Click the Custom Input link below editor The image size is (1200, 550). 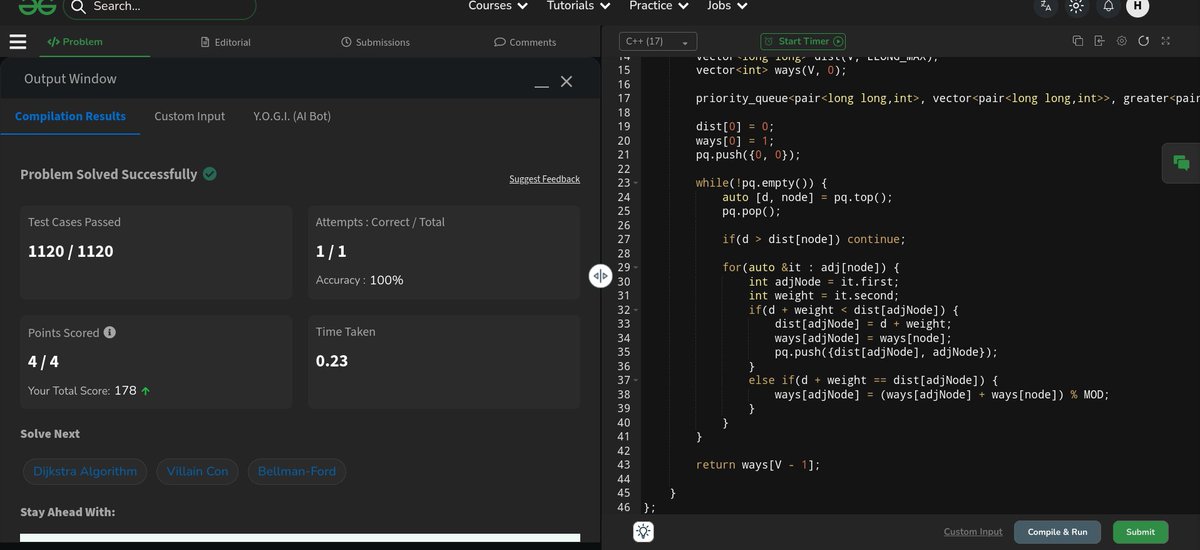click(x=973, y=532)
